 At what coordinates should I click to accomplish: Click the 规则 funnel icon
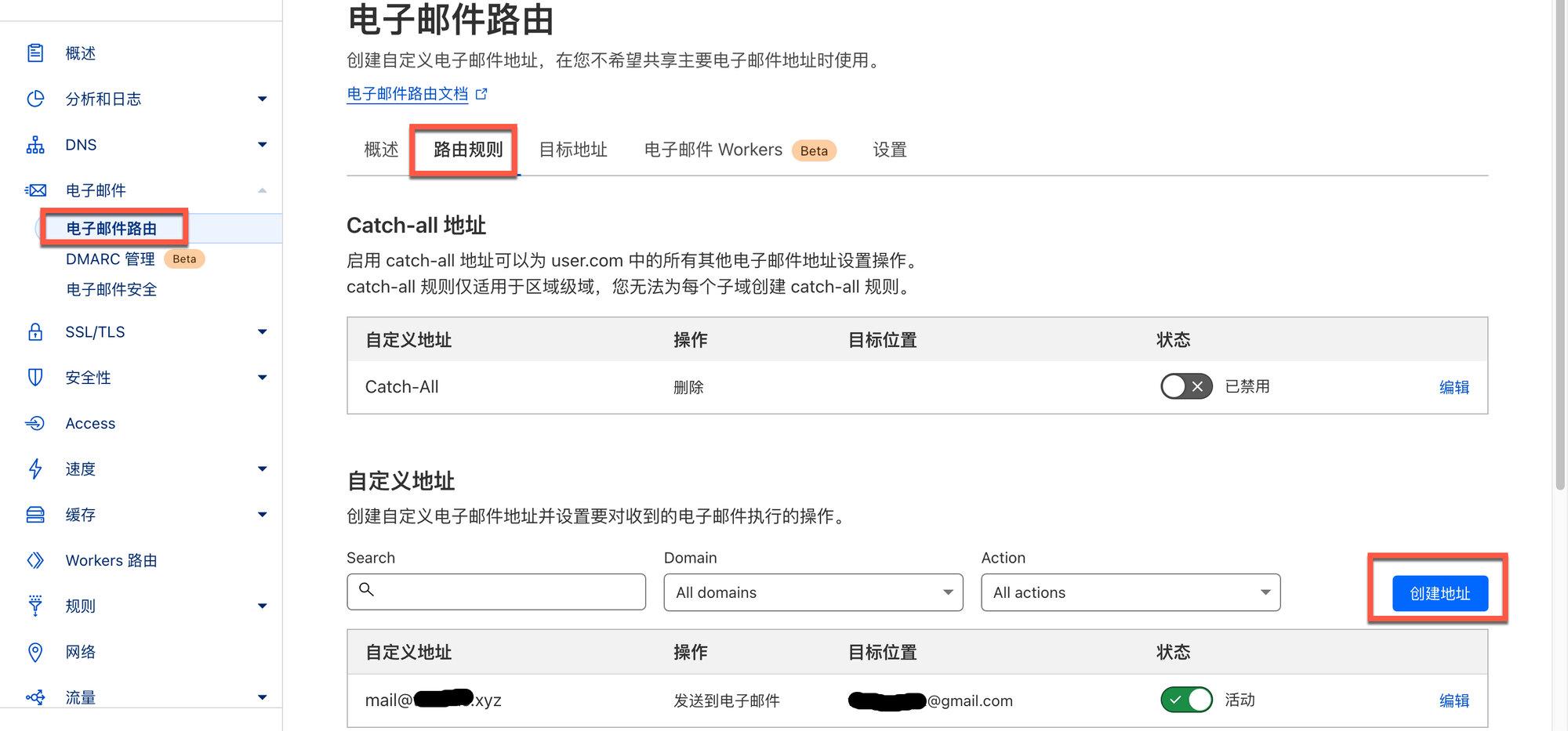tap(35, 606)
